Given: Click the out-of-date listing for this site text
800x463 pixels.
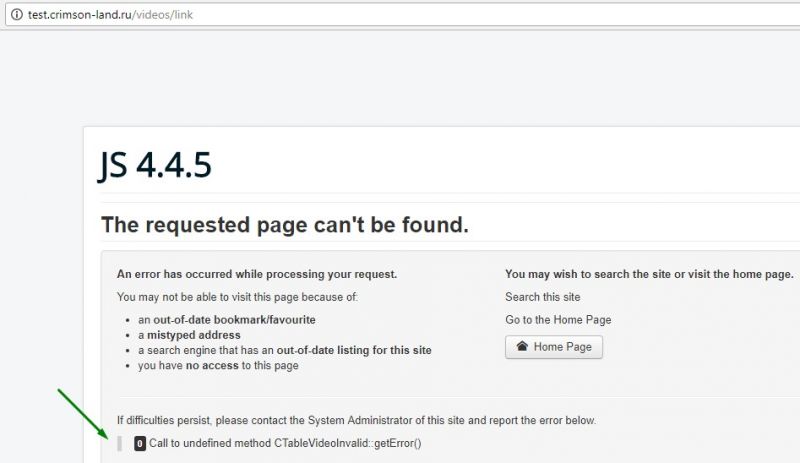Looking at the screenshot, I should click(x=354, y=350).
